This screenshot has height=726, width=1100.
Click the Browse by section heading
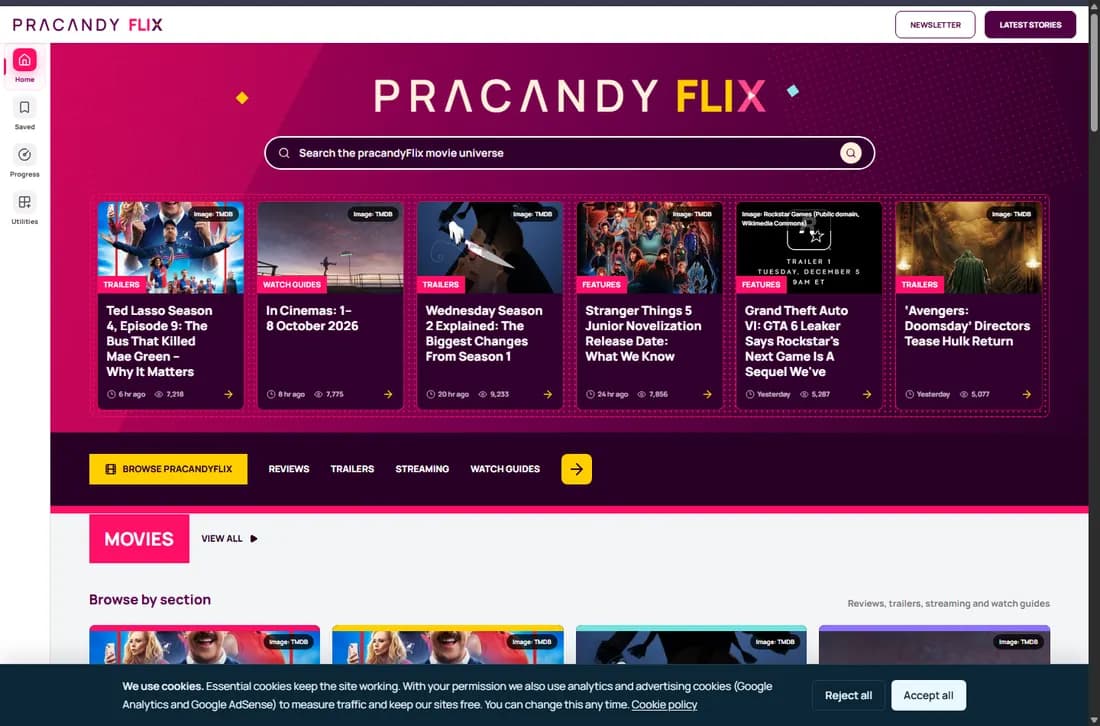click(149, 600)
